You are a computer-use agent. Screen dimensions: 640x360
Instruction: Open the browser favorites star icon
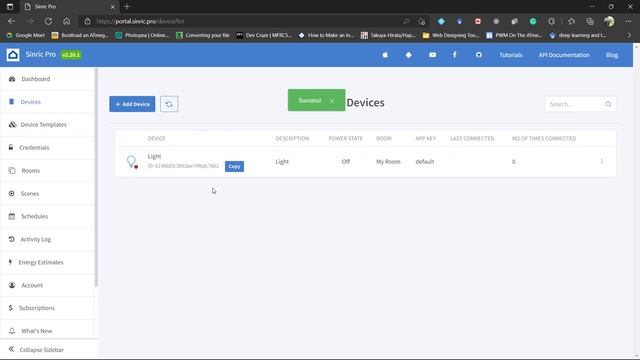point(571,21)
